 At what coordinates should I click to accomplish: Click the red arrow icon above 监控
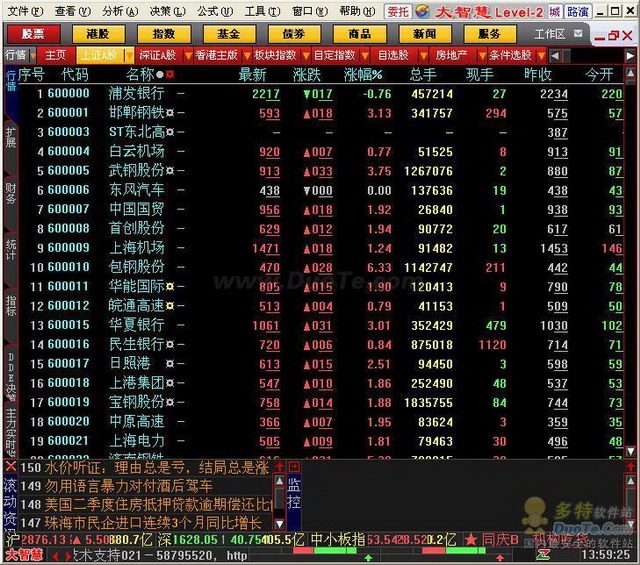coord(294,467)
